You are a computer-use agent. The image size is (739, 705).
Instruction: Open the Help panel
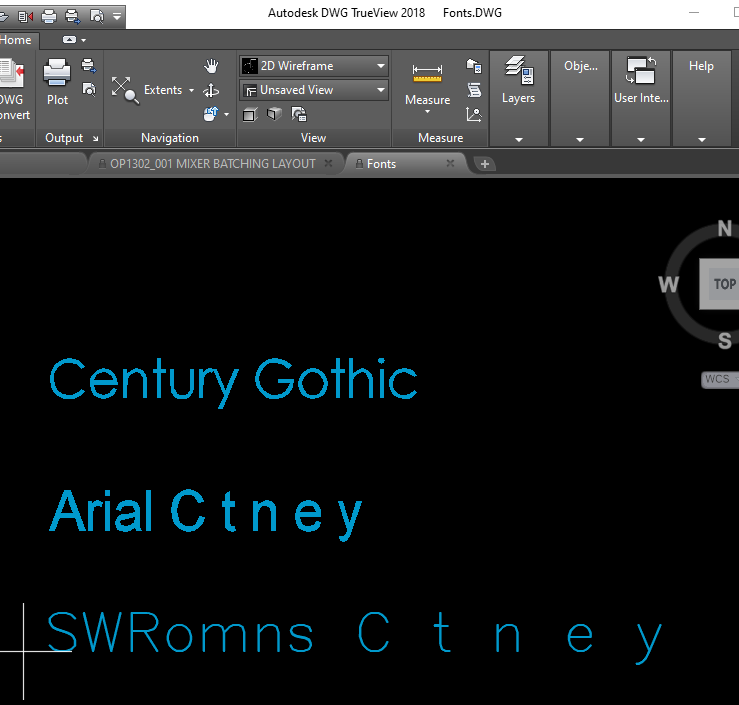coord(701,66)
